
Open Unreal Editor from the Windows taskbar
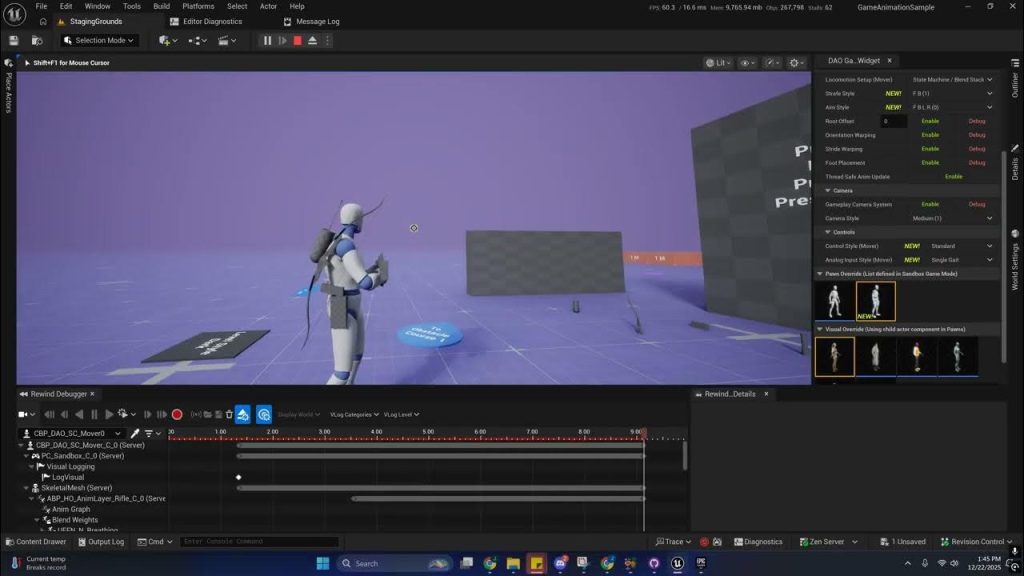[x=677, y=563]
